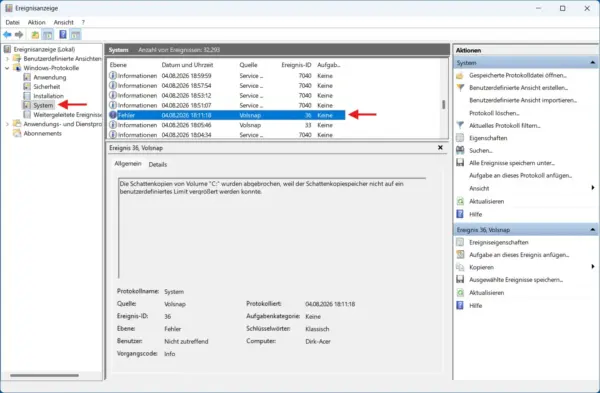Switch to the Details tab
Viewport: 600px width, 393px height.
158,165
